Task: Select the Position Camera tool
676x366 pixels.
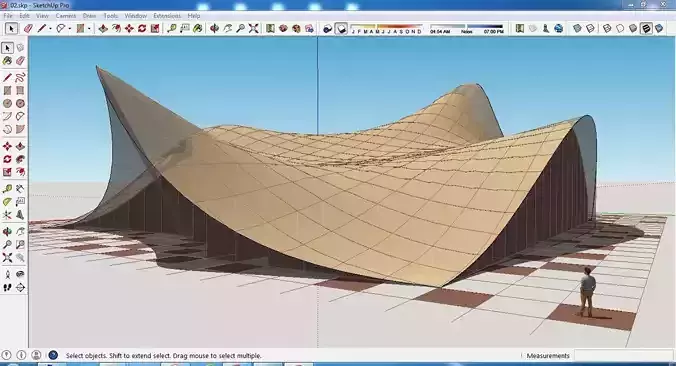Action: pyautogui.click(x=7, y=275)
